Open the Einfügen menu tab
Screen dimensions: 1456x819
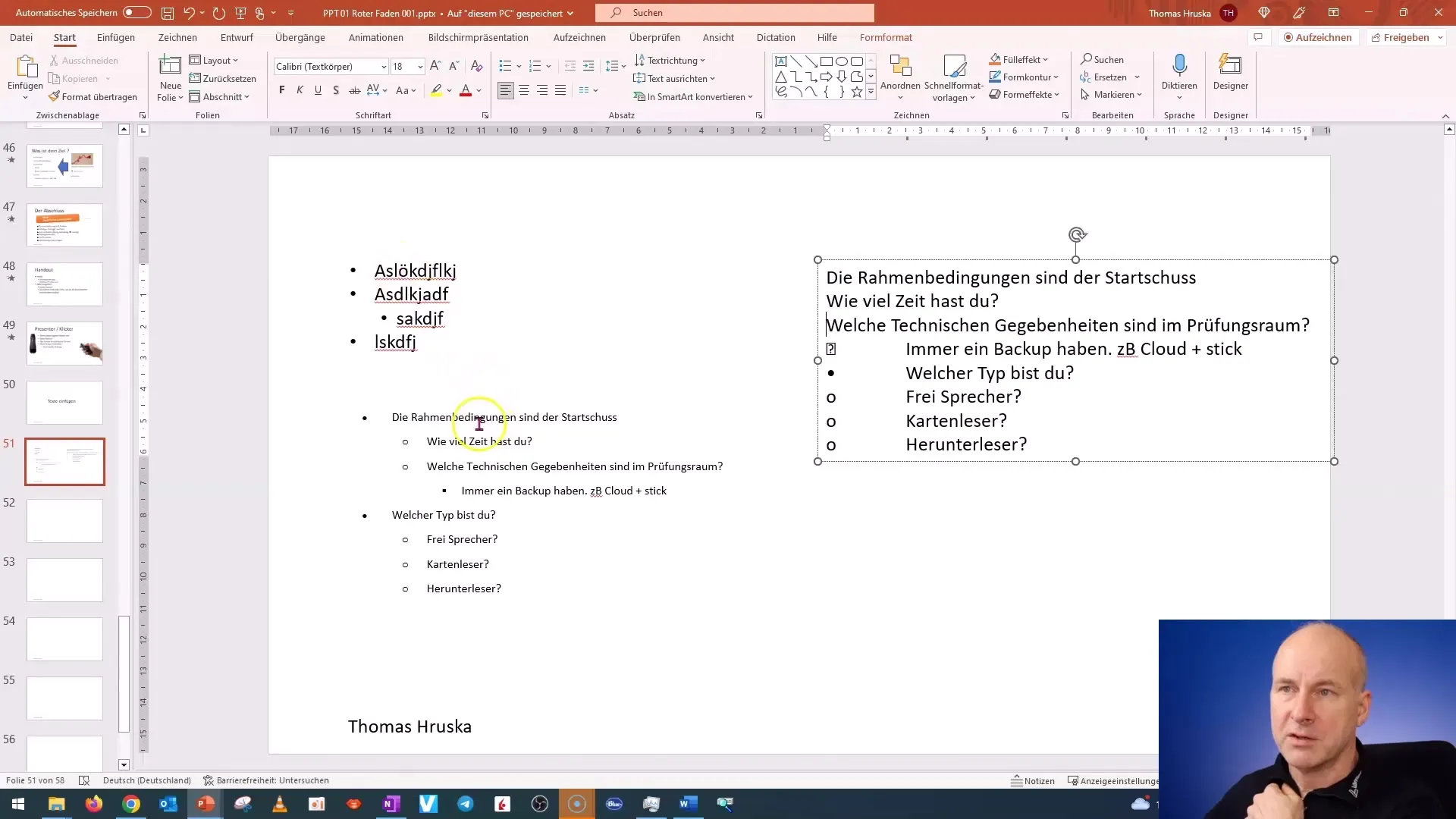point(115,37)
